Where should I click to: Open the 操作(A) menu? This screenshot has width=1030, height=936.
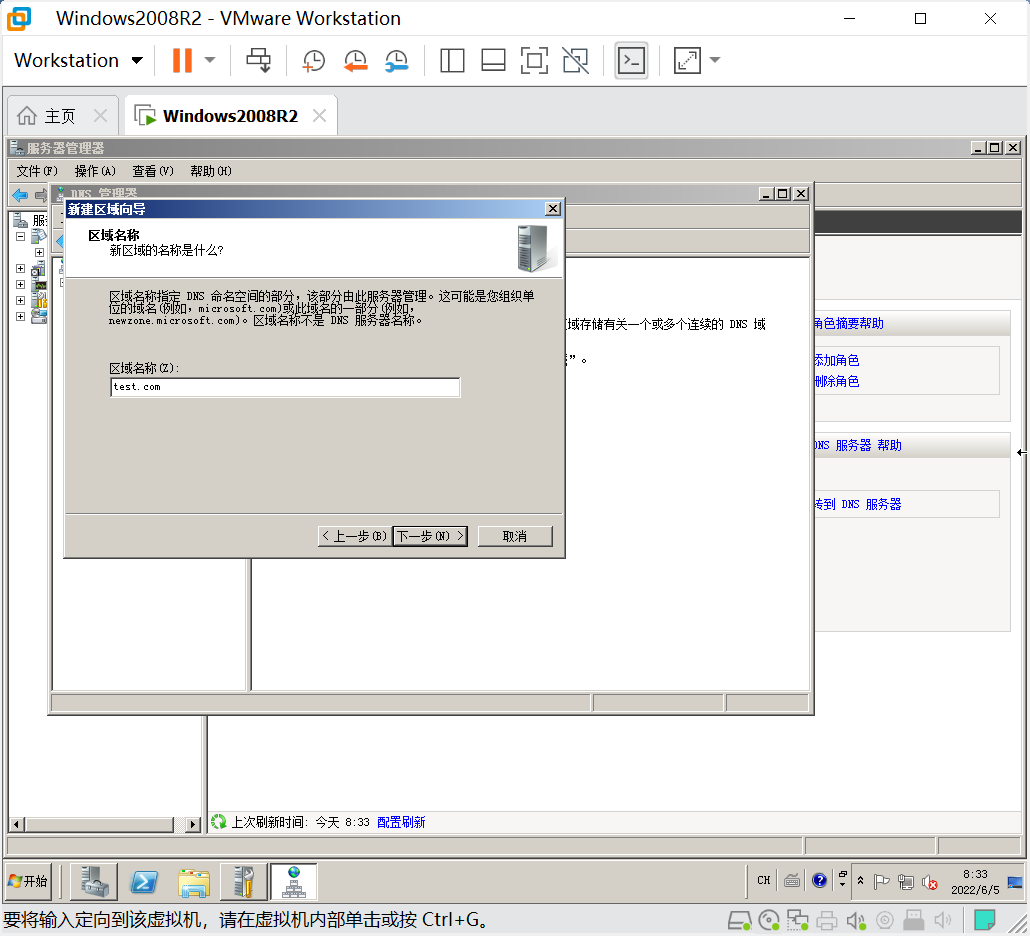(x=95, y=171)
